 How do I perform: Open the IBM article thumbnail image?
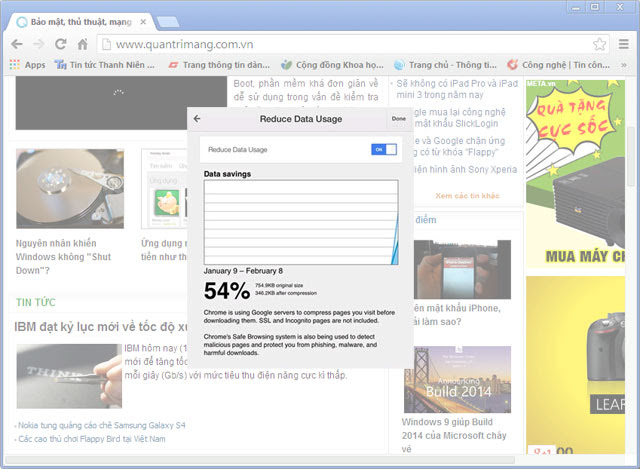point(69,376)
